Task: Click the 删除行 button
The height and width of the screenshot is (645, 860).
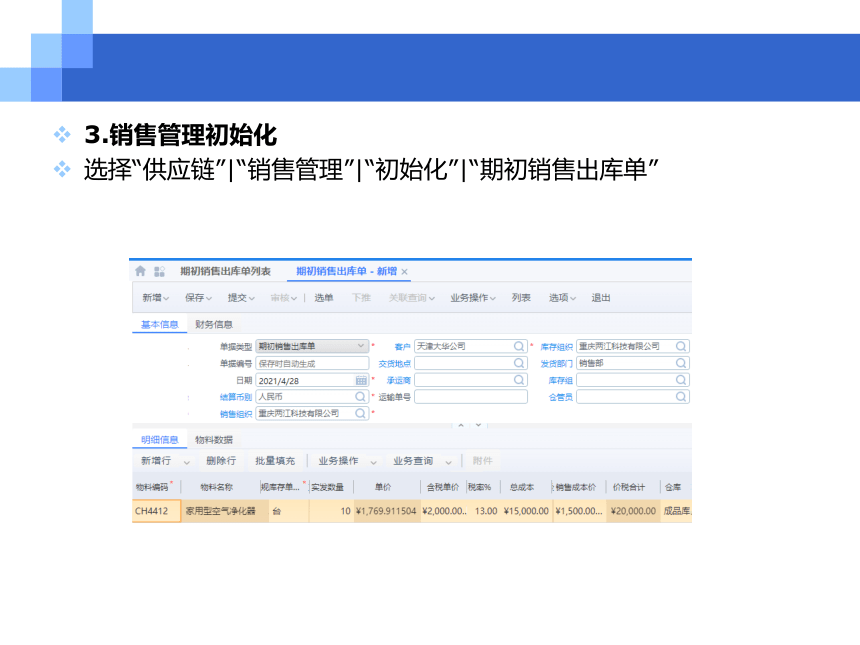Action: pyautogui.click(x=221, y=461)
